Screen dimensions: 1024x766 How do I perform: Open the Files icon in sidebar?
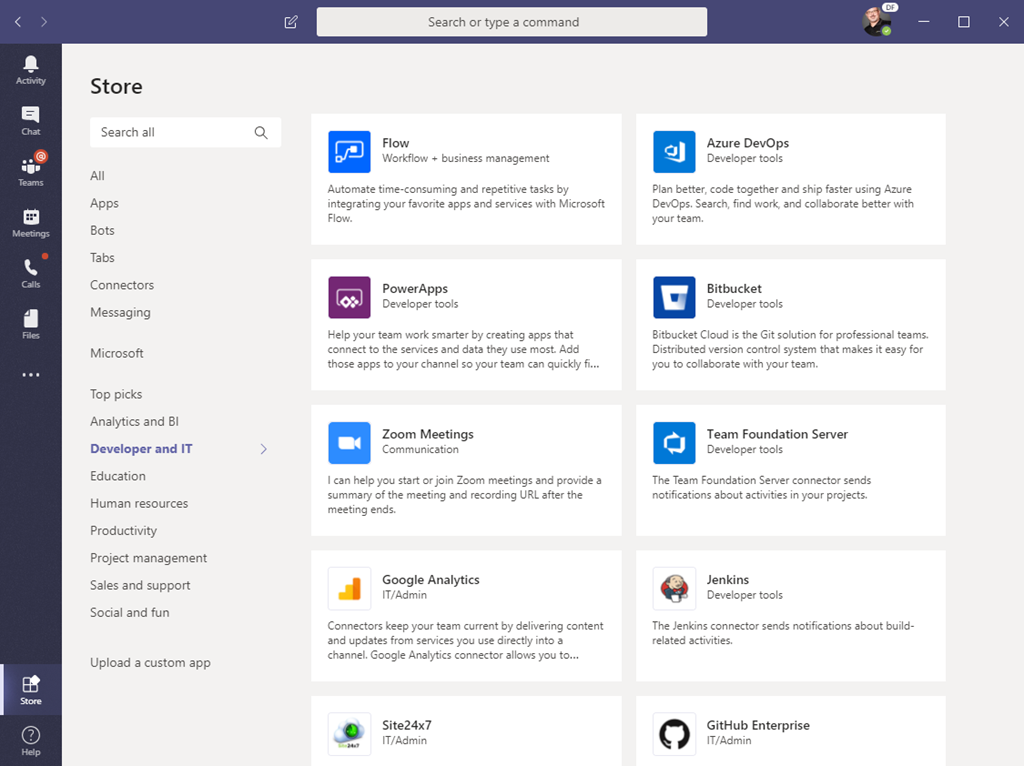[x=31, y=323]
